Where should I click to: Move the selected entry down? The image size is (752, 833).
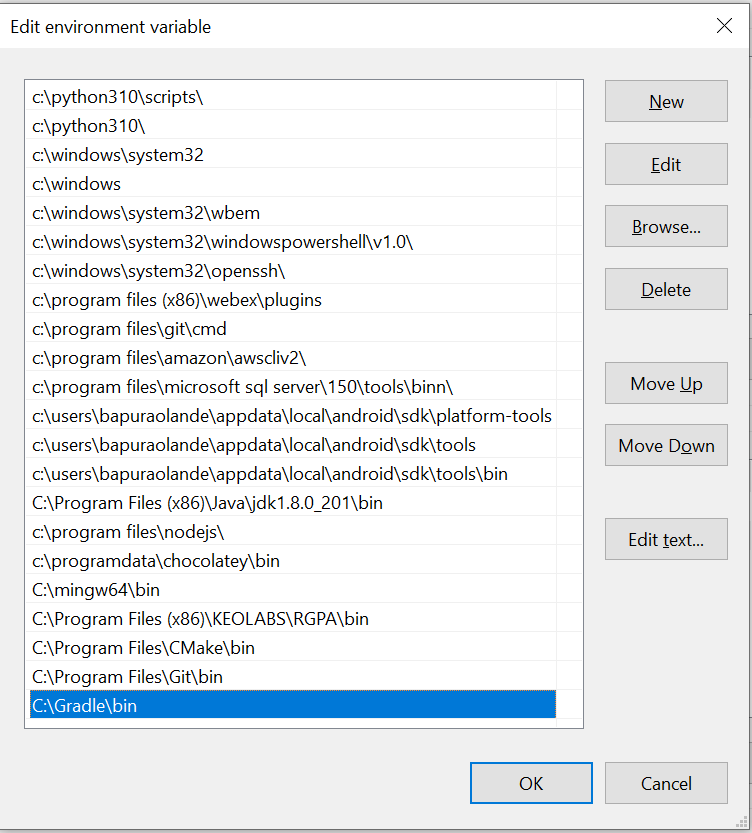click(666, 445)
